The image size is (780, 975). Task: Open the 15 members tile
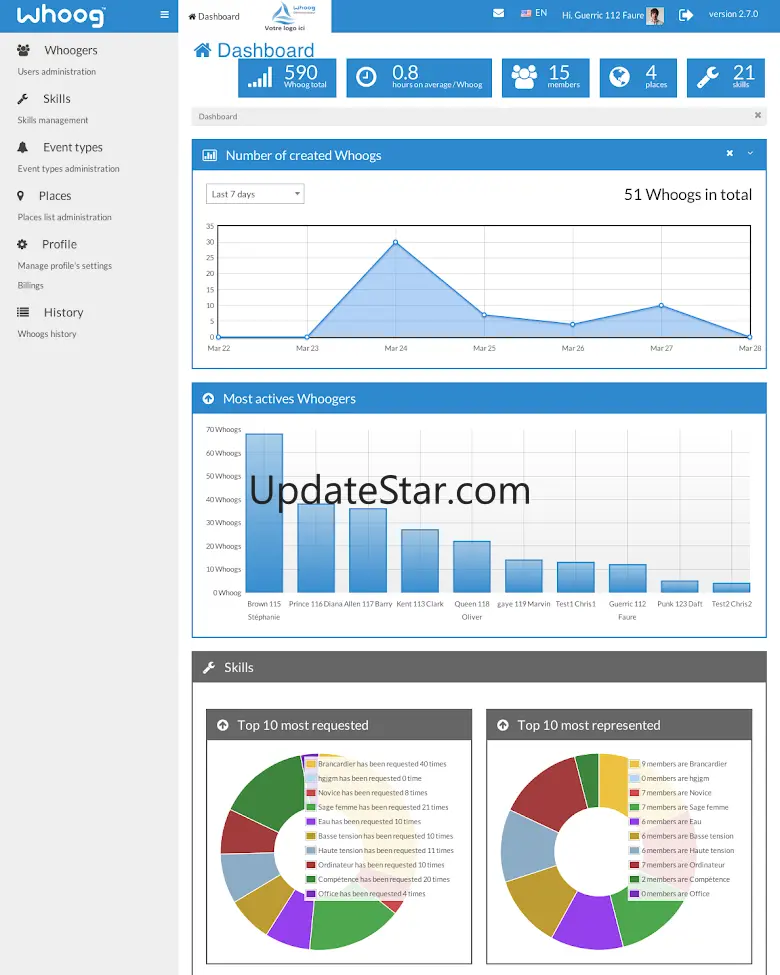tap(546, 78)
